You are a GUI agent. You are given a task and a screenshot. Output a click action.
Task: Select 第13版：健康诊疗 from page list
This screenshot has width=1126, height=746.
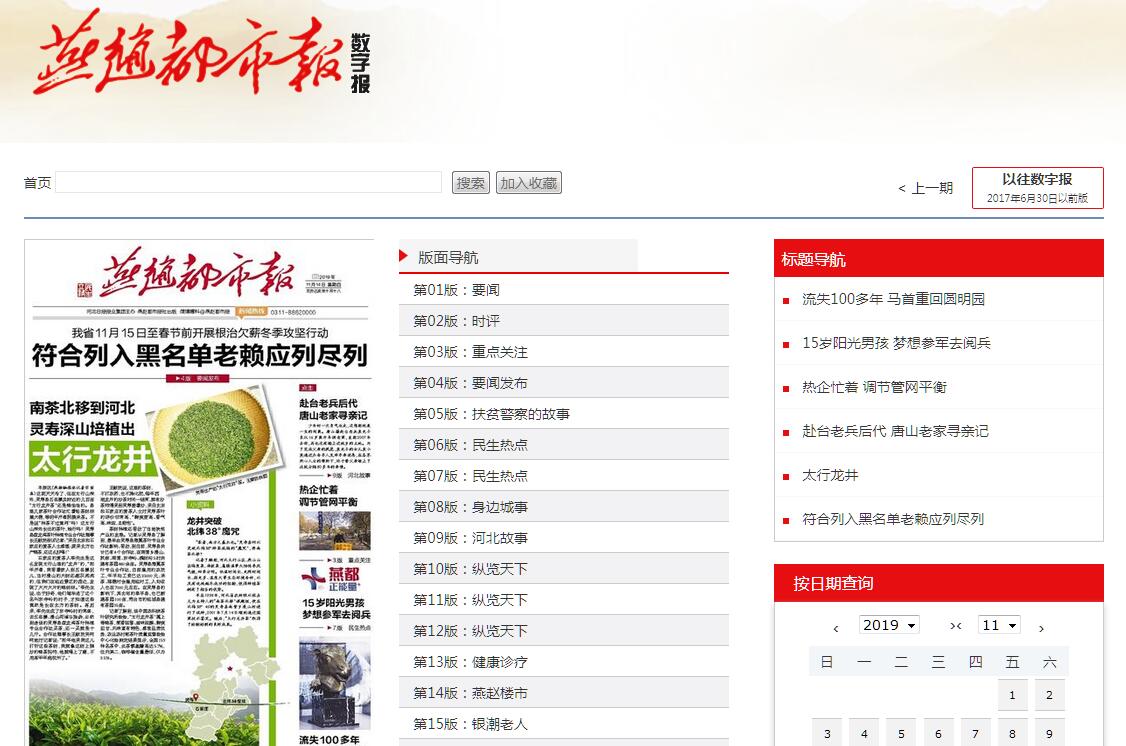click(471, 662)
